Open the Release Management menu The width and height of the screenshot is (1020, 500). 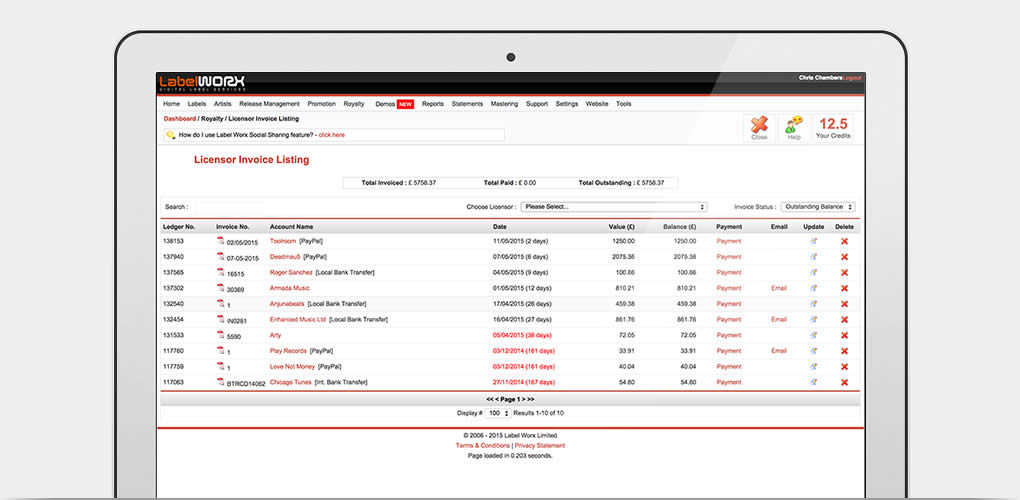pyautogui.click(x=269, y=104)
